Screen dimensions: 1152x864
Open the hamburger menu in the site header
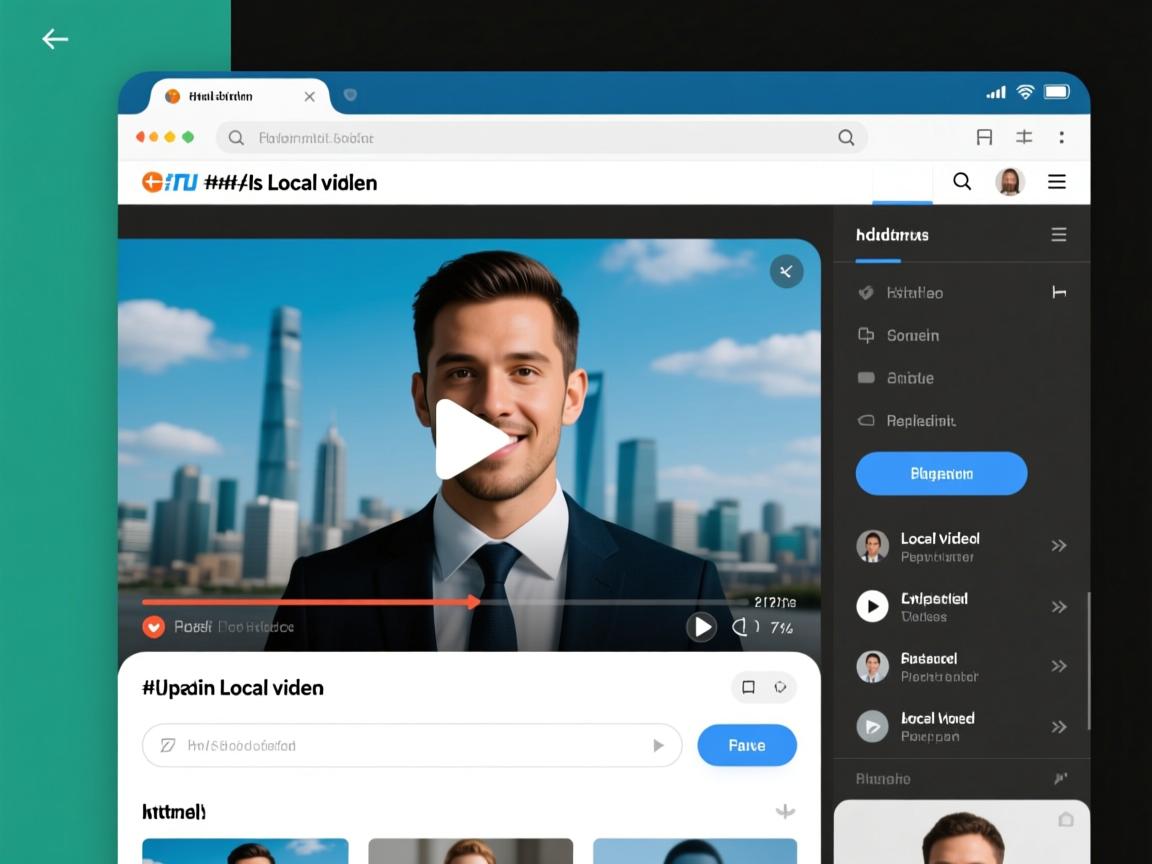click(x=1057, y=181)
